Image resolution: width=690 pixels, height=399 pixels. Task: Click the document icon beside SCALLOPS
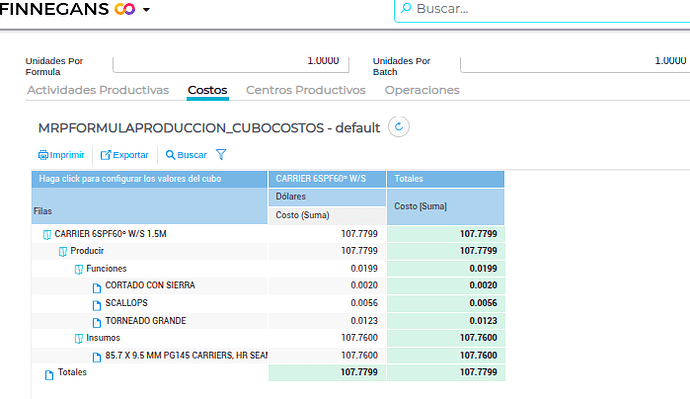point(97,305)
